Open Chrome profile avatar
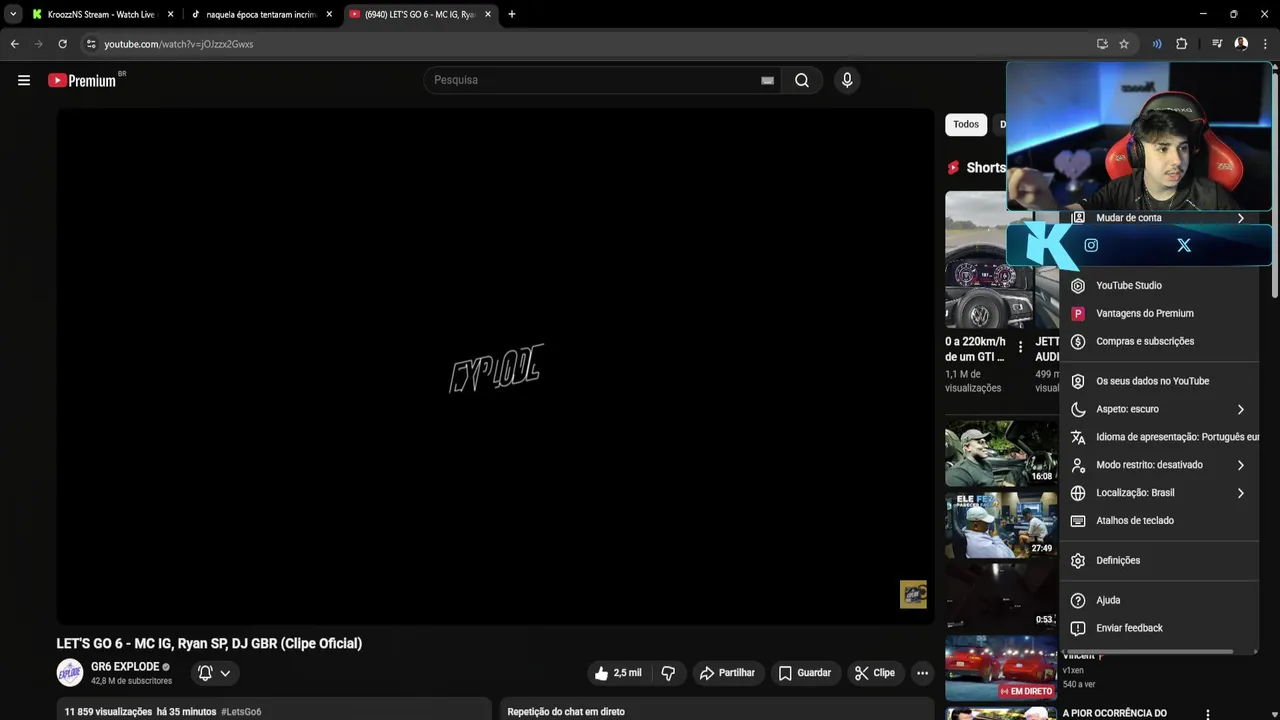Screen dimensions: 1280x720 tap(1241, 44)
